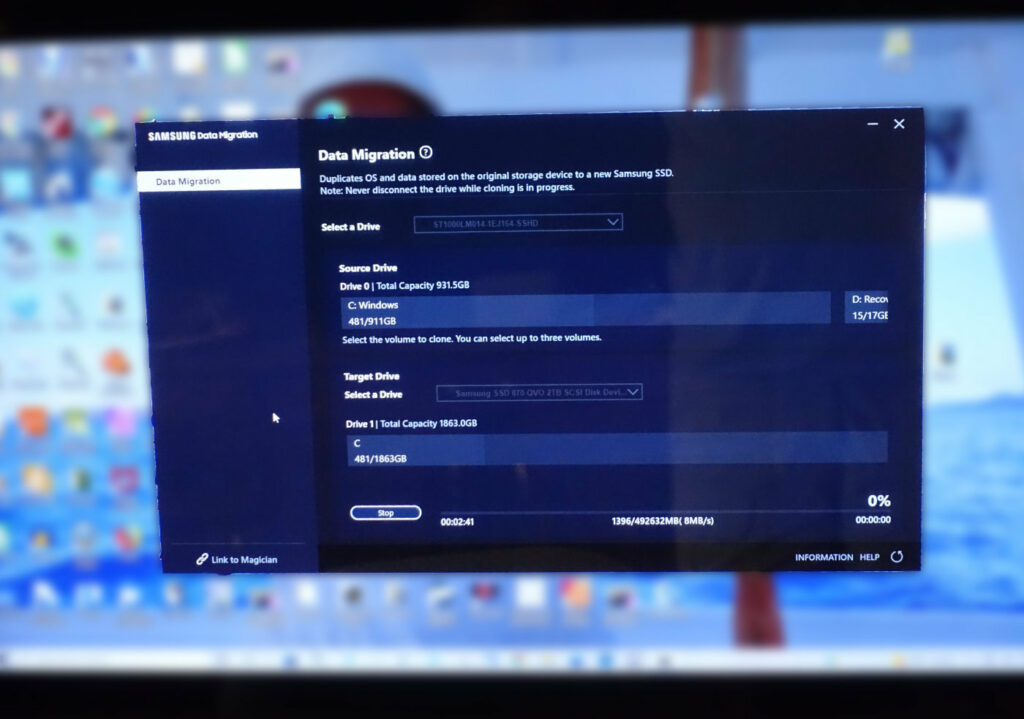Click the "1396/492632MB( 8MB/s)" transfer status
This screenshot has height=719, width=1024.
[x=662, y=521]
